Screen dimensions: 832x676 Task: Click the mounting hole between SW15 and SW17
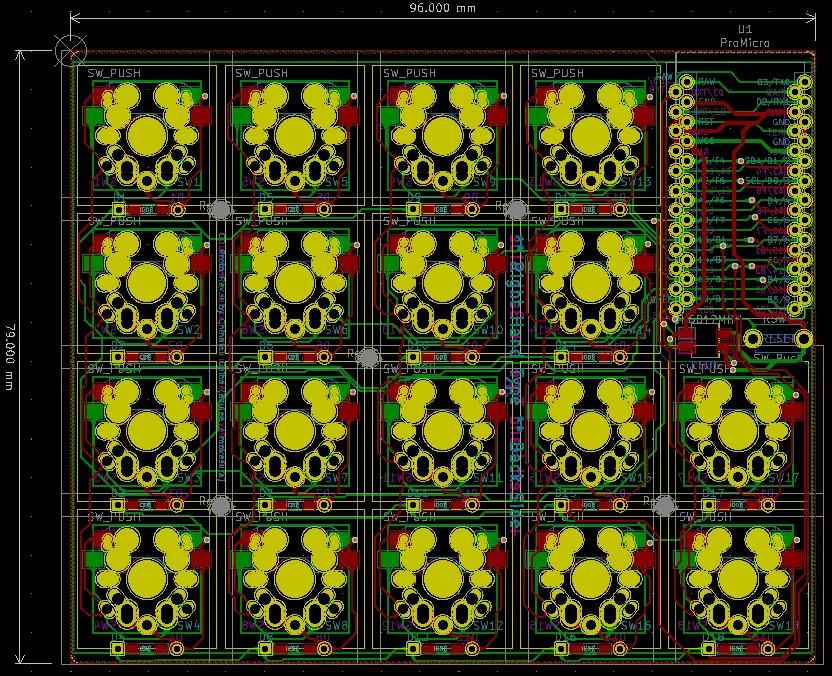(x=664, y=506)
